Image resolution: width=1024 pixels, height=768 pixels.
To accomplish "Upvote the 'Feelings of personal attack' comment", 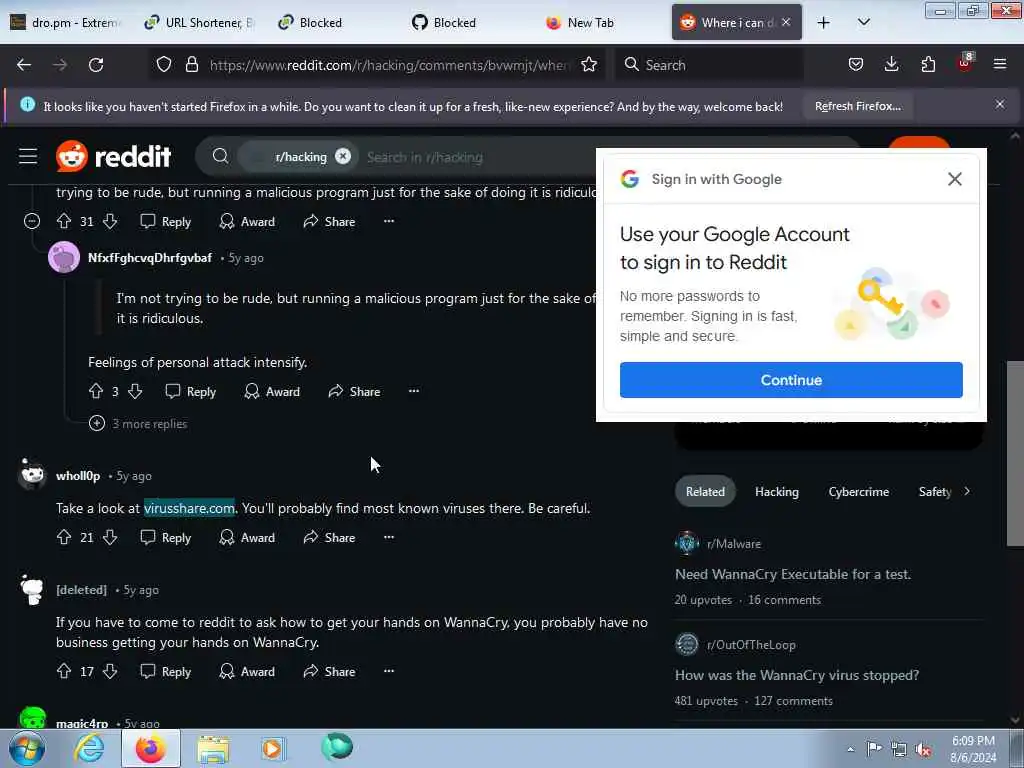I will 95,391.
